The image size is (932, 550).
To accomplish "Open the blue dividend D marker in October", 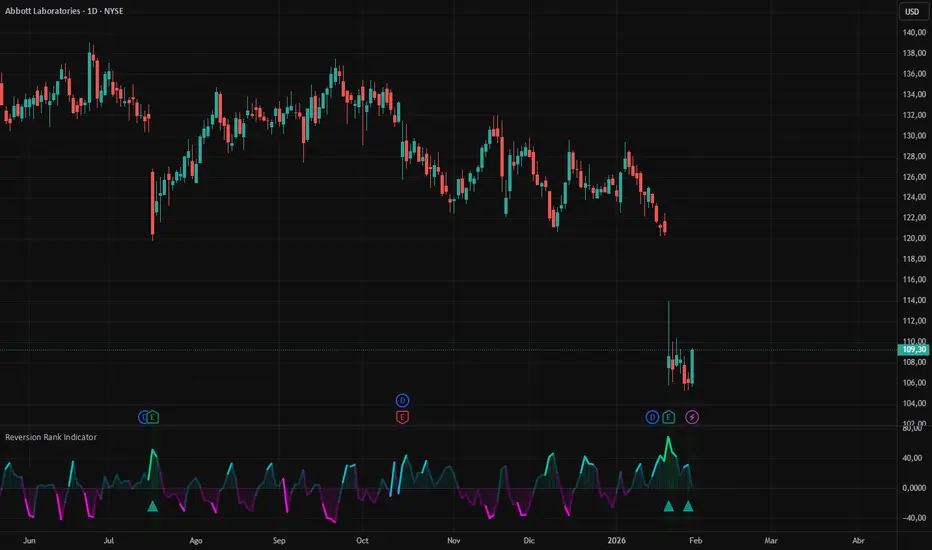I will coord(402,400).
